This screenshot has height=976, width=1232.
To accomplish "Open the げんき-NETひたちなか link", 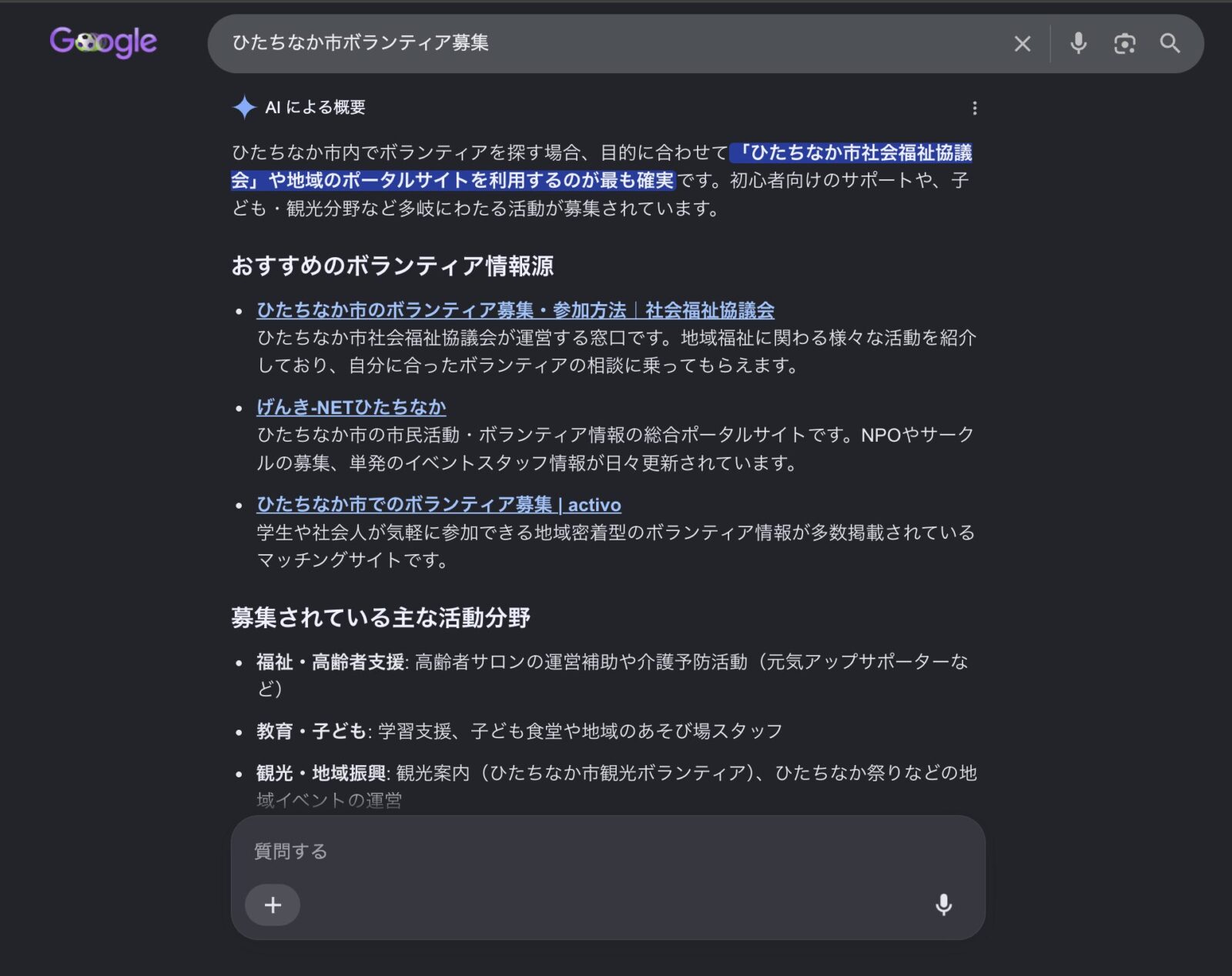I will (x=351, y=407).
